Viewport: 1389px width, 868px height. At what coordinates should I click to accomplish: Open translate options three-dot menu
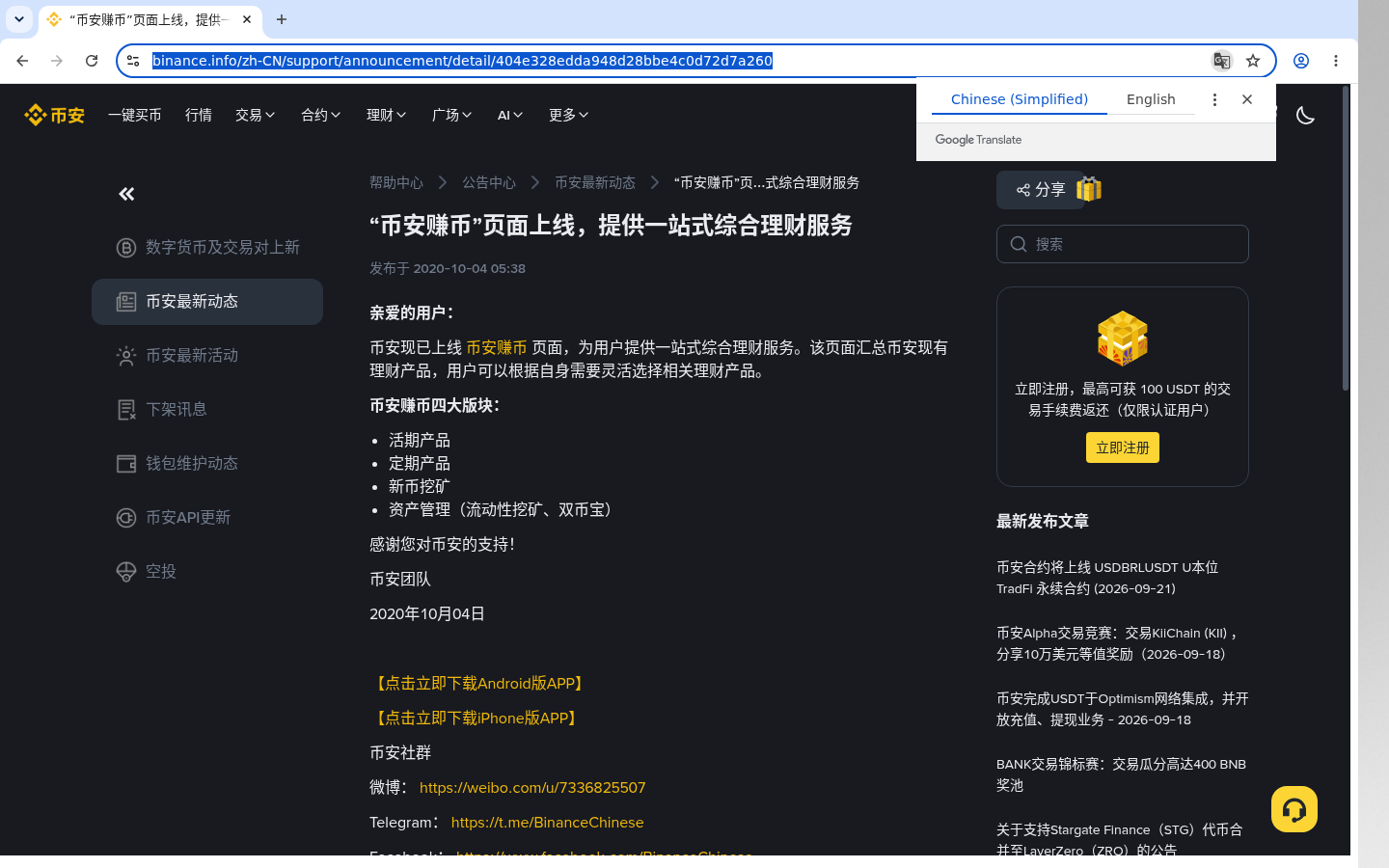(1214, 99)
